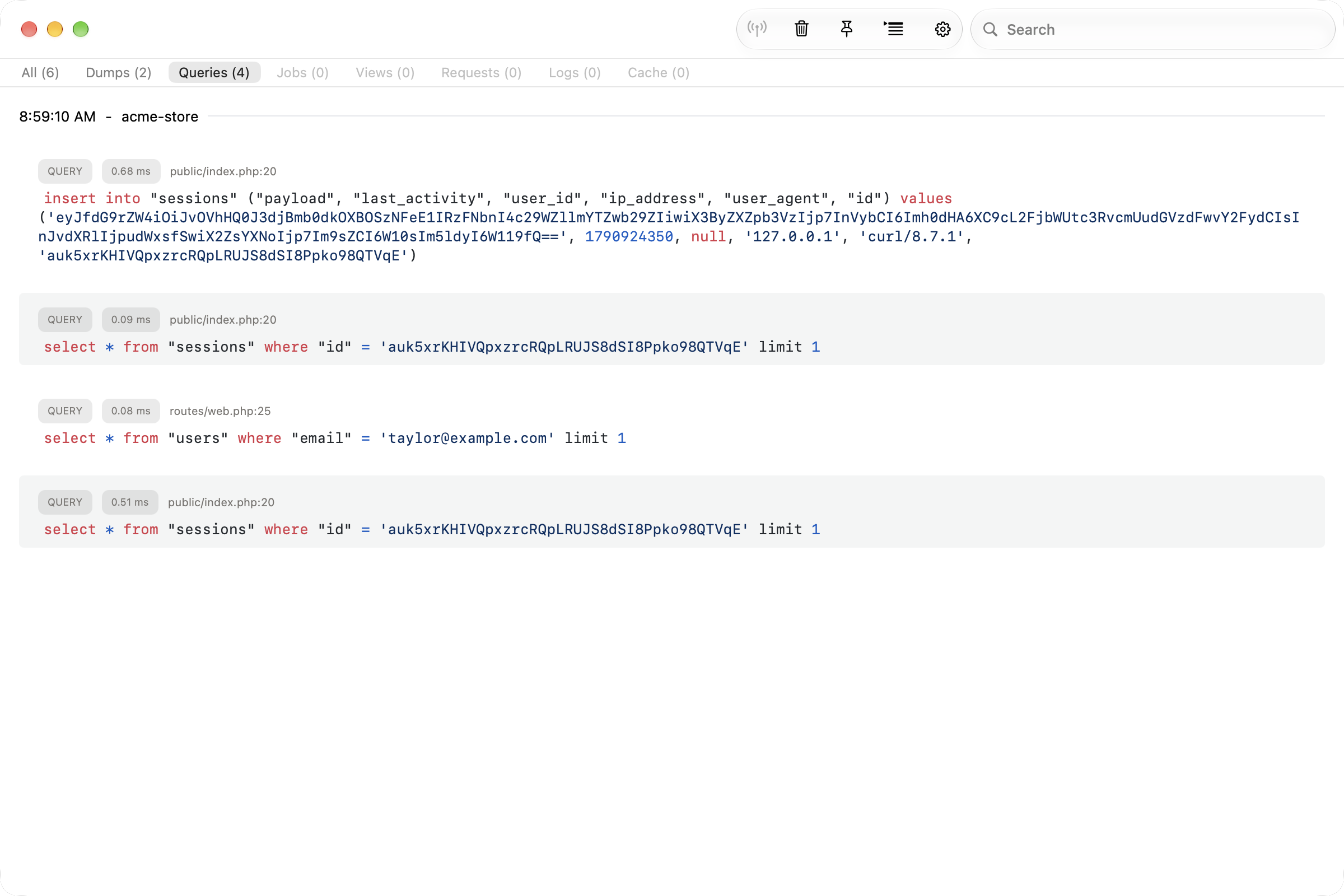Switch to All (6) tab
The width and height of the screenshot is (1344, 896).
click(x=40, y=73)
